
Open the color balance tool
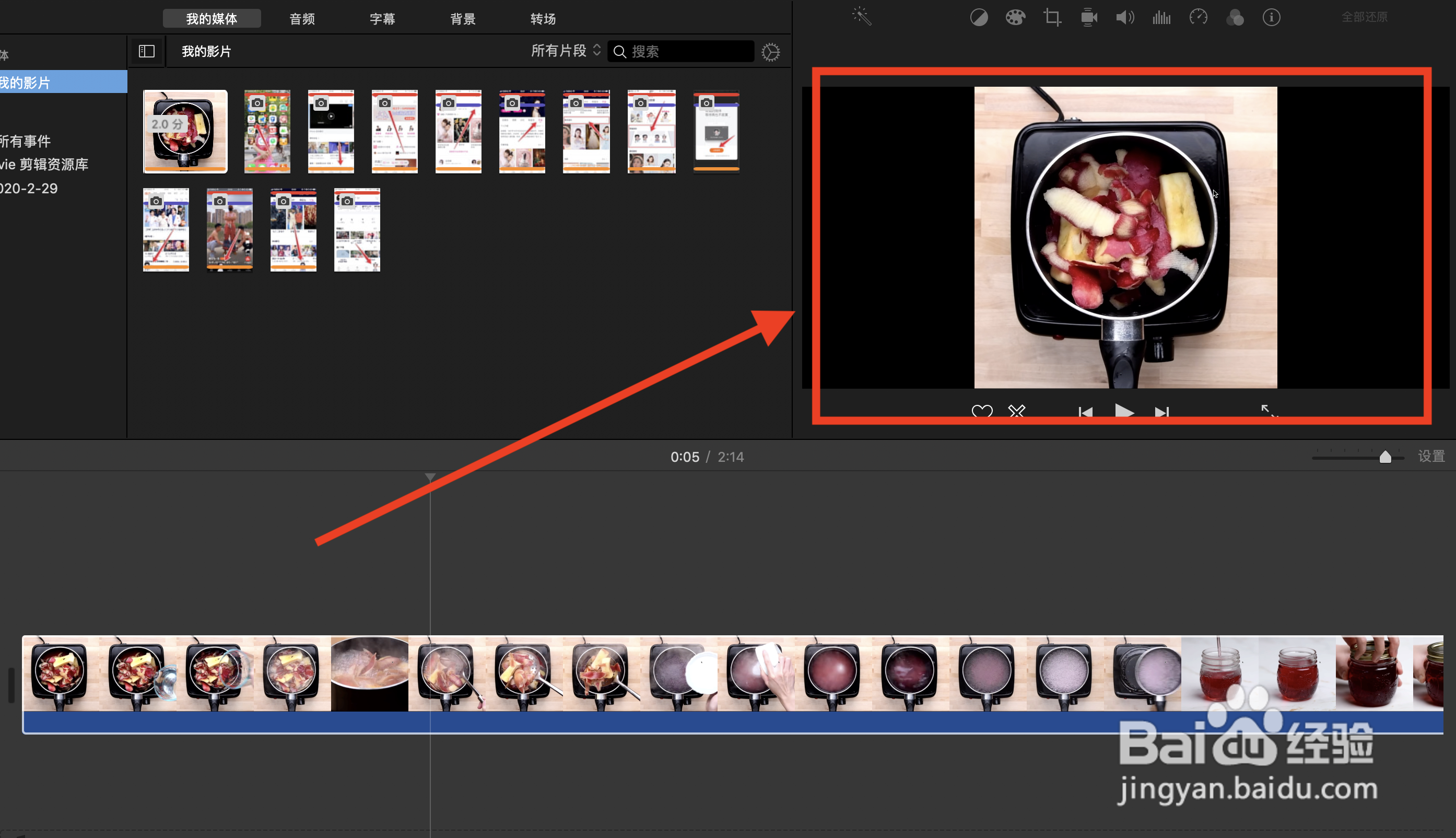click(979, 18)
